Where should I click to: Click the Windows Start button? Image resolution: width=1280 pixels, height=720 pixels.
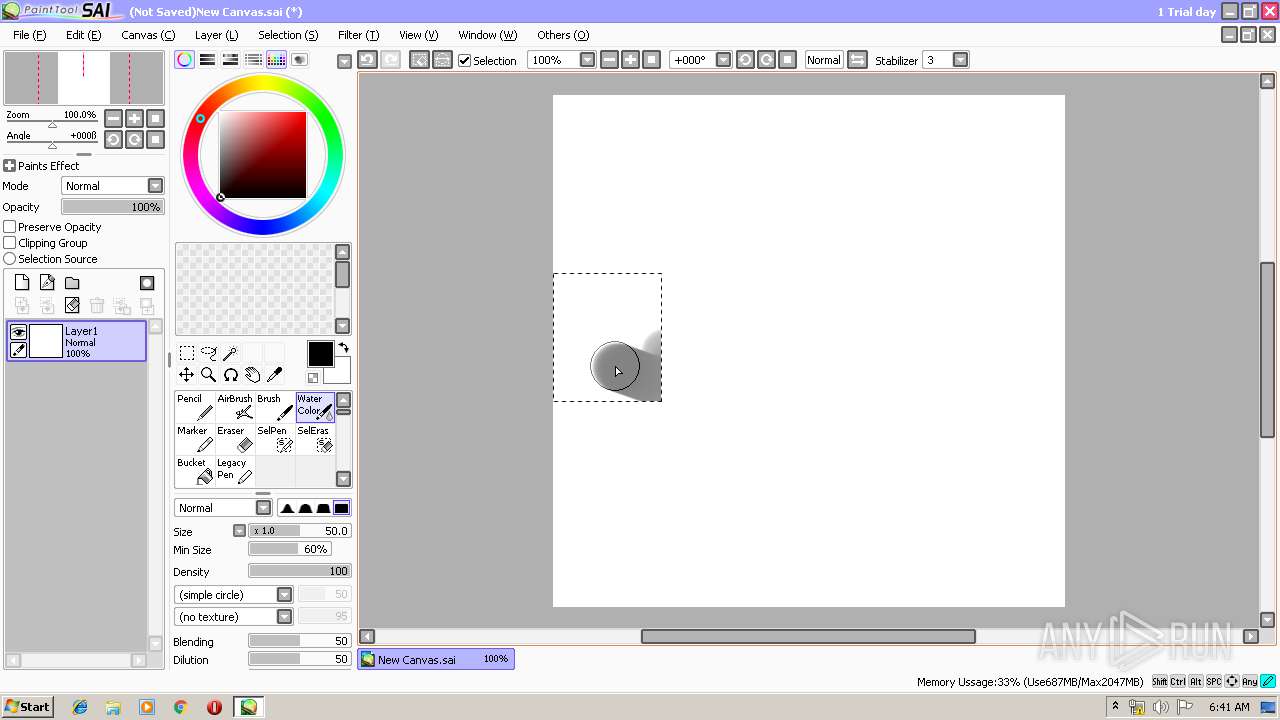click(27, 707)
